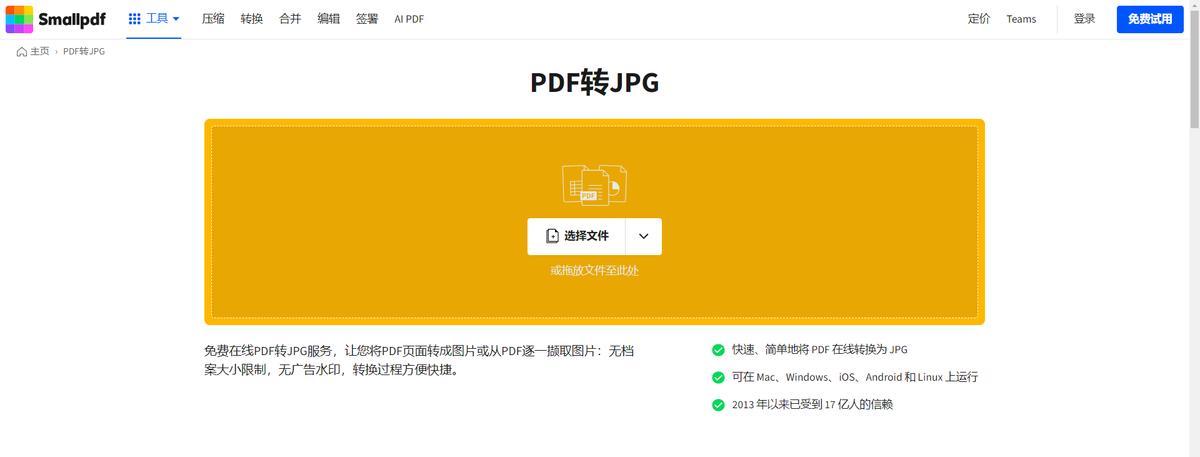
Task: Click green checkmark beside 快速、简单地将 PDF
Action: point(718,350)
